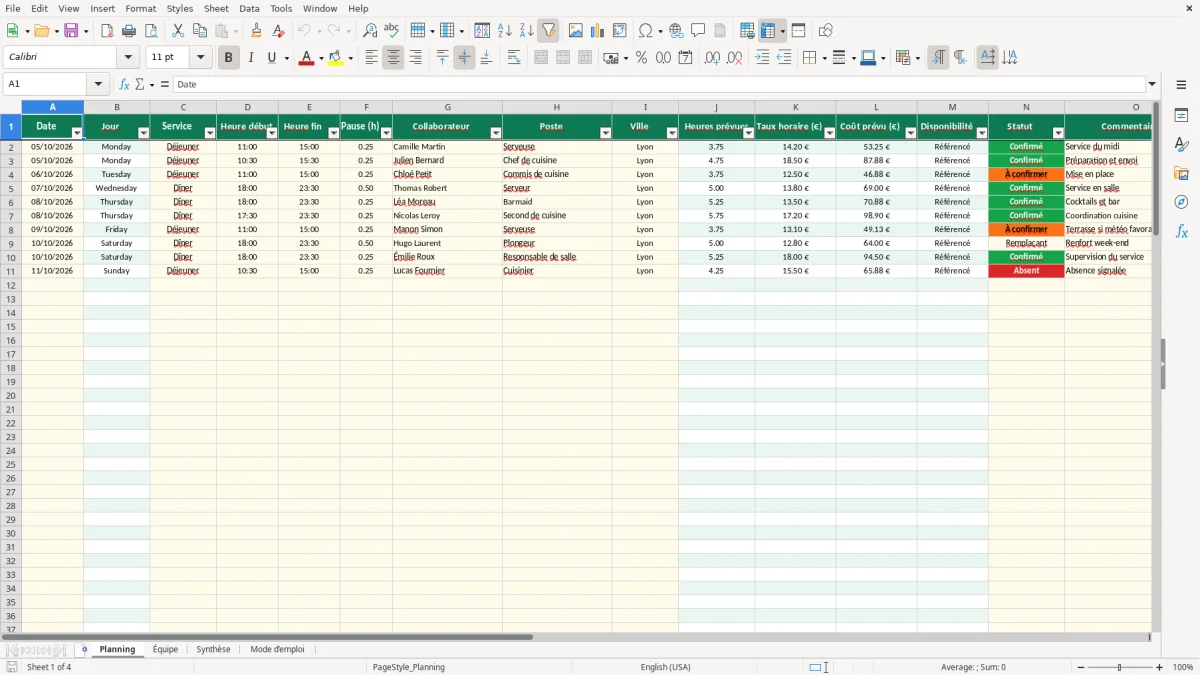Toggle Underline formatting

[271, 58]
